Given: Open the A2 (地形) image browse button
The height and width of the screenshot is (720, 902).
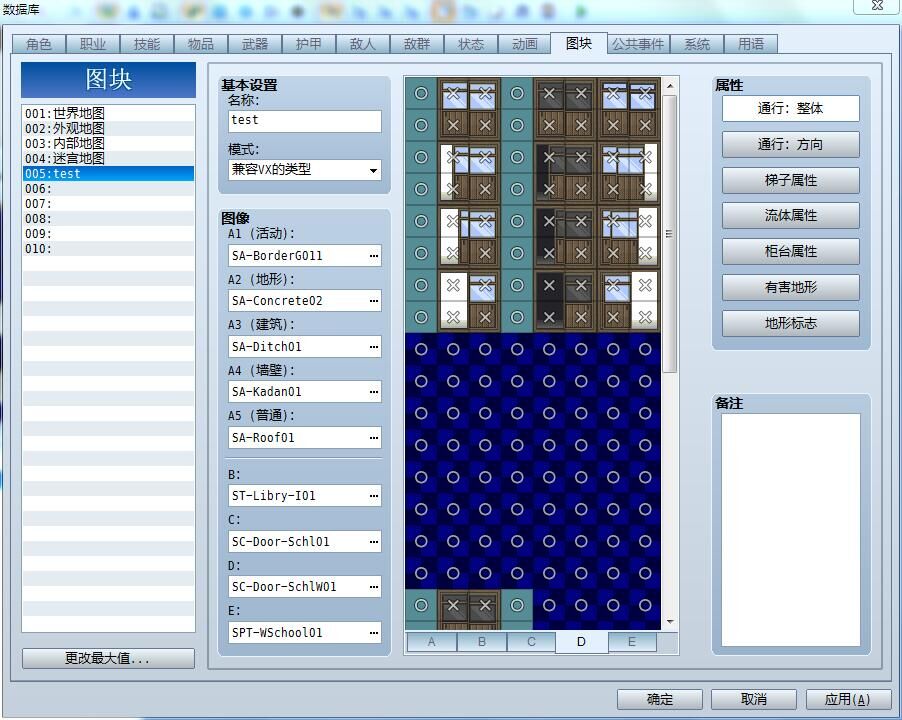Looking at the screenshot, I should [x=374, y=301].
